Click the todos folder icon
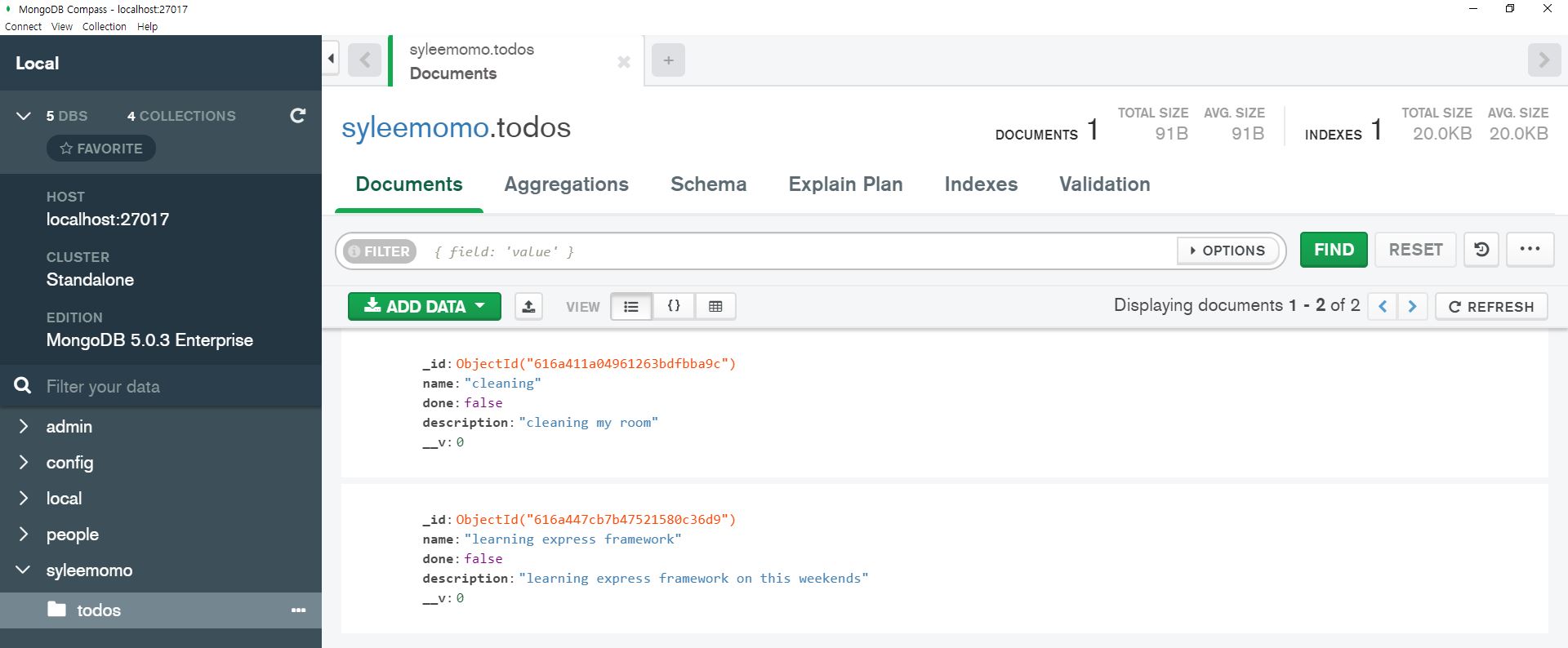 point(56,609)
